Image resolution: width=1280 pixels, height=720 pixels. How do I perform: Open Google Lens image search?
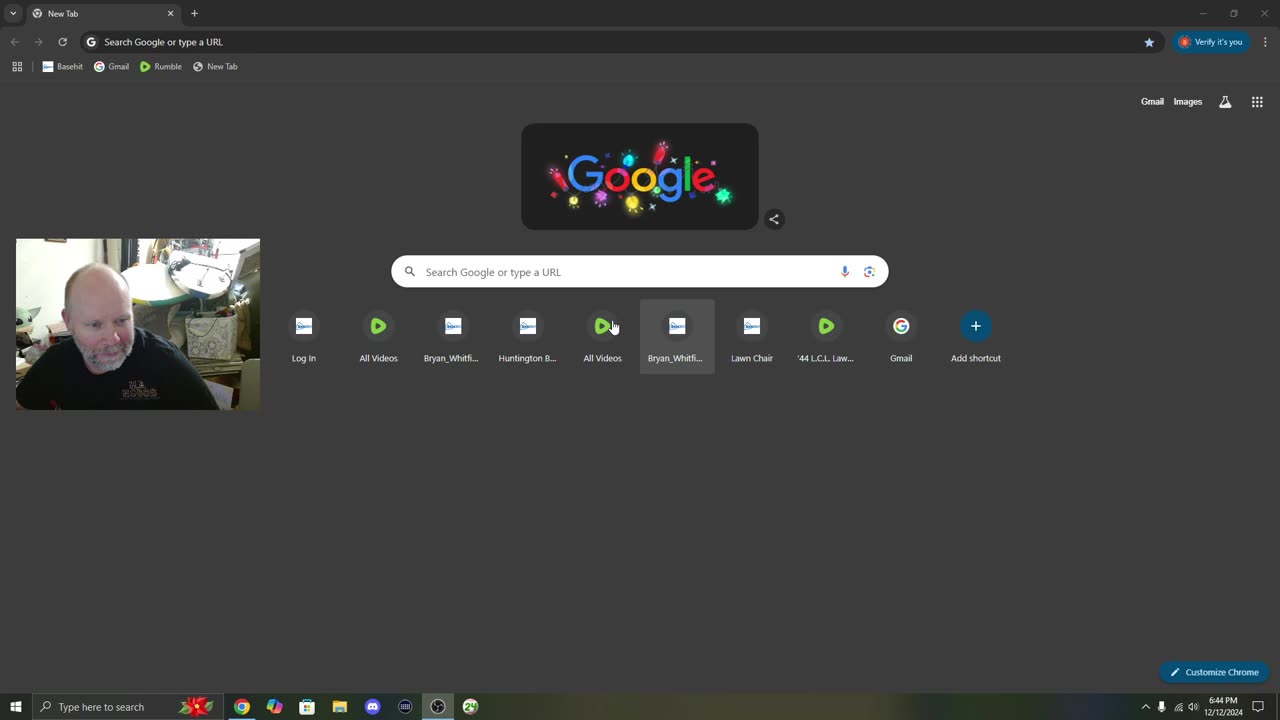(x=869, y=272)
